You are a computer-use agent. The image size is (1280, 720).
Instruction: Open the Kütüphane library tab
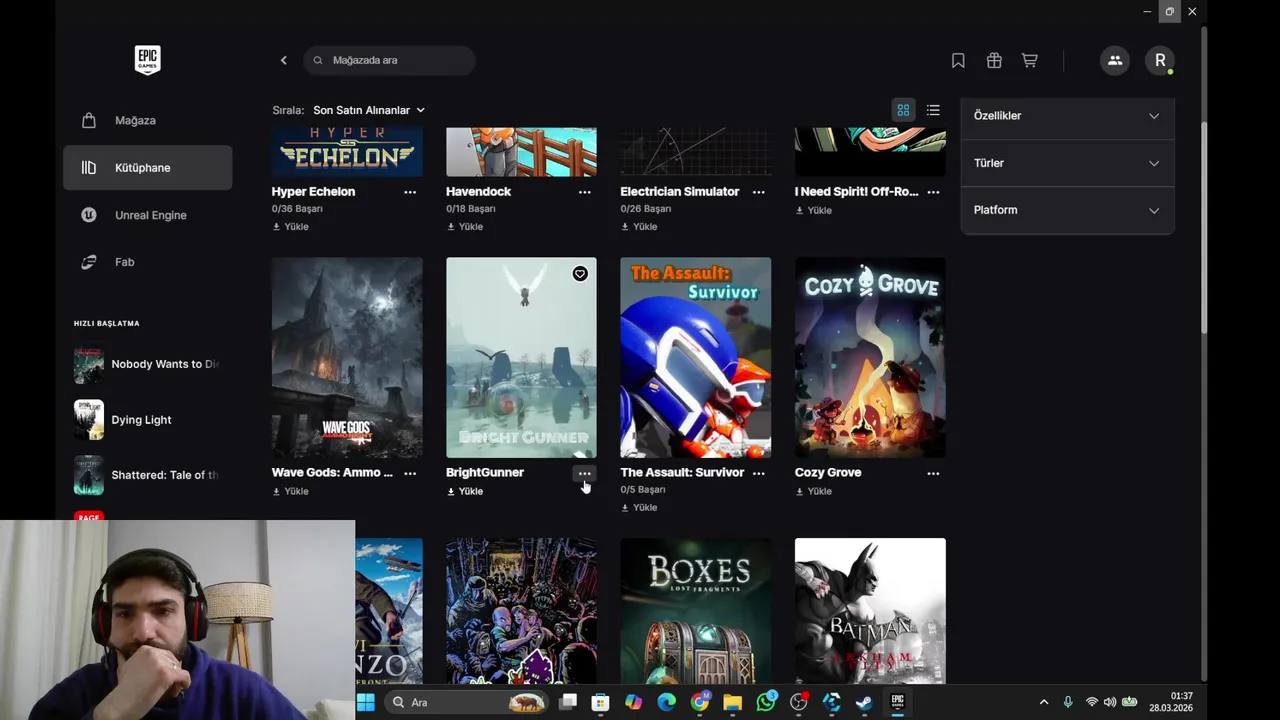click(147, 167)
